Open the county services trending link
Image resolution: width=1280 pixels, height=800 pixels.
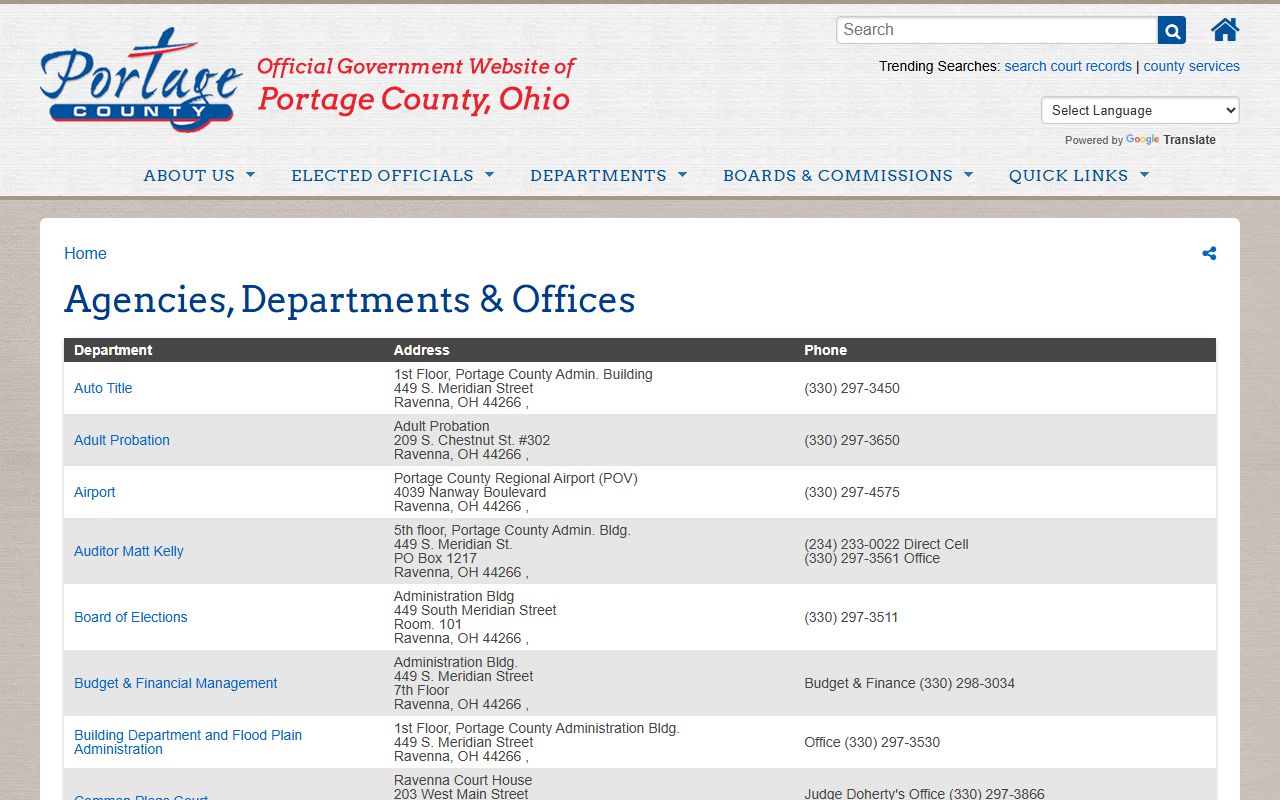pyautogui.click(x=1191, y=66)
